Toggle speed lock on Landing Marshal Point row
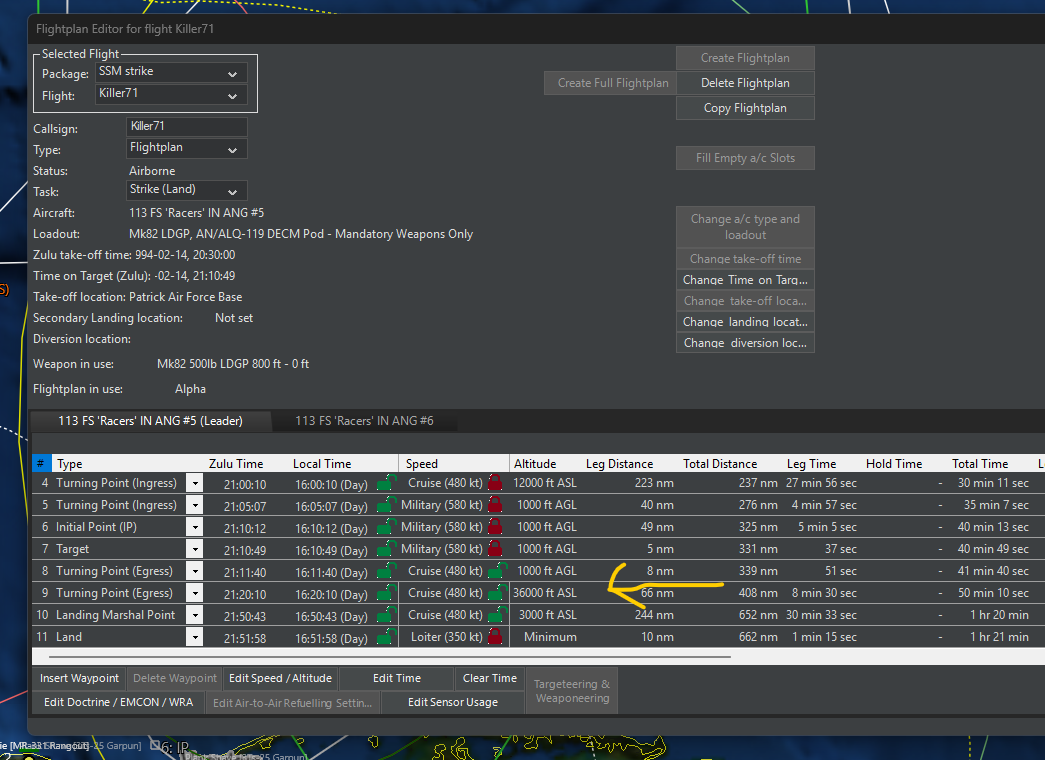This screenshot has height=760, width=1045. tap(497, 614)
